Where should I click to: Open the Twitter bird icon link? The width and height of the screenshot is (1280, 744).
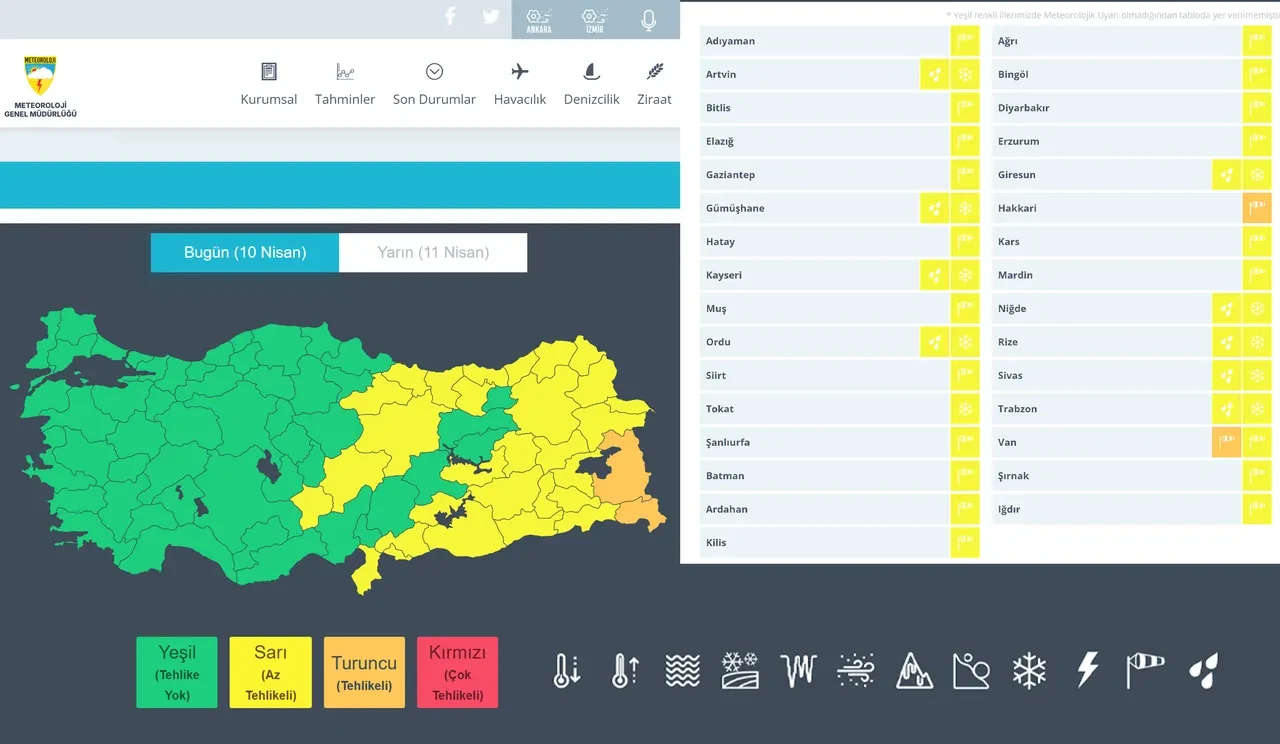pos(490,17)
